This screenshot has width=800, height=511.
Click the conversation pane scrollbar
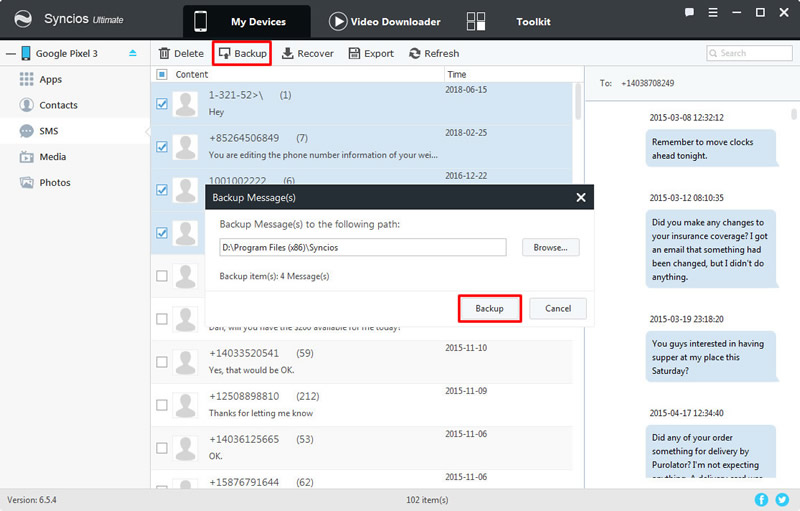(794, 114)
